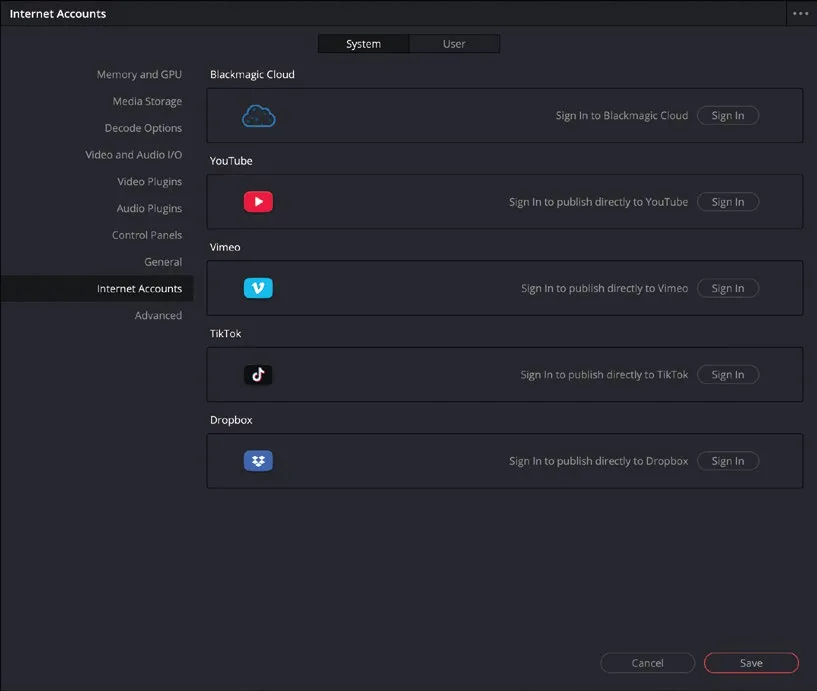Image resolution: width=817 pixels, height=691 pixels.
Task: Open Video Plugins section
Action: point(150,181)
